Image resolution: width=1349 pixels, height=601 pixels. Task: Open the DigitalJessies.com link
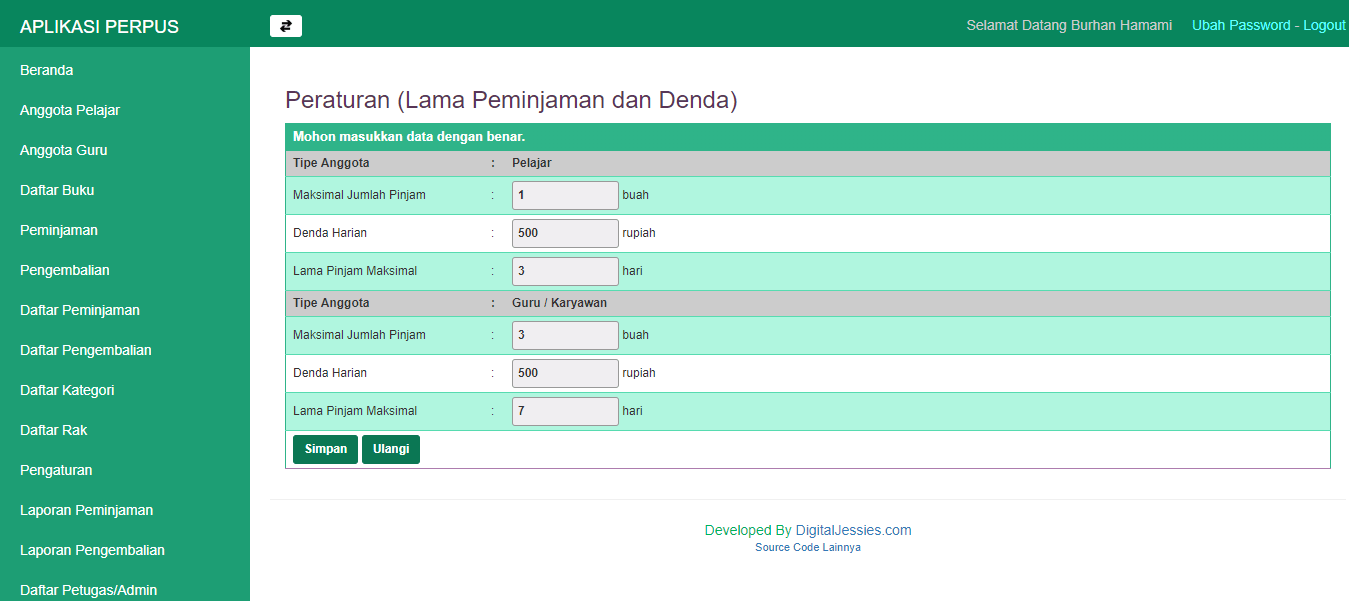coord(853,530)
